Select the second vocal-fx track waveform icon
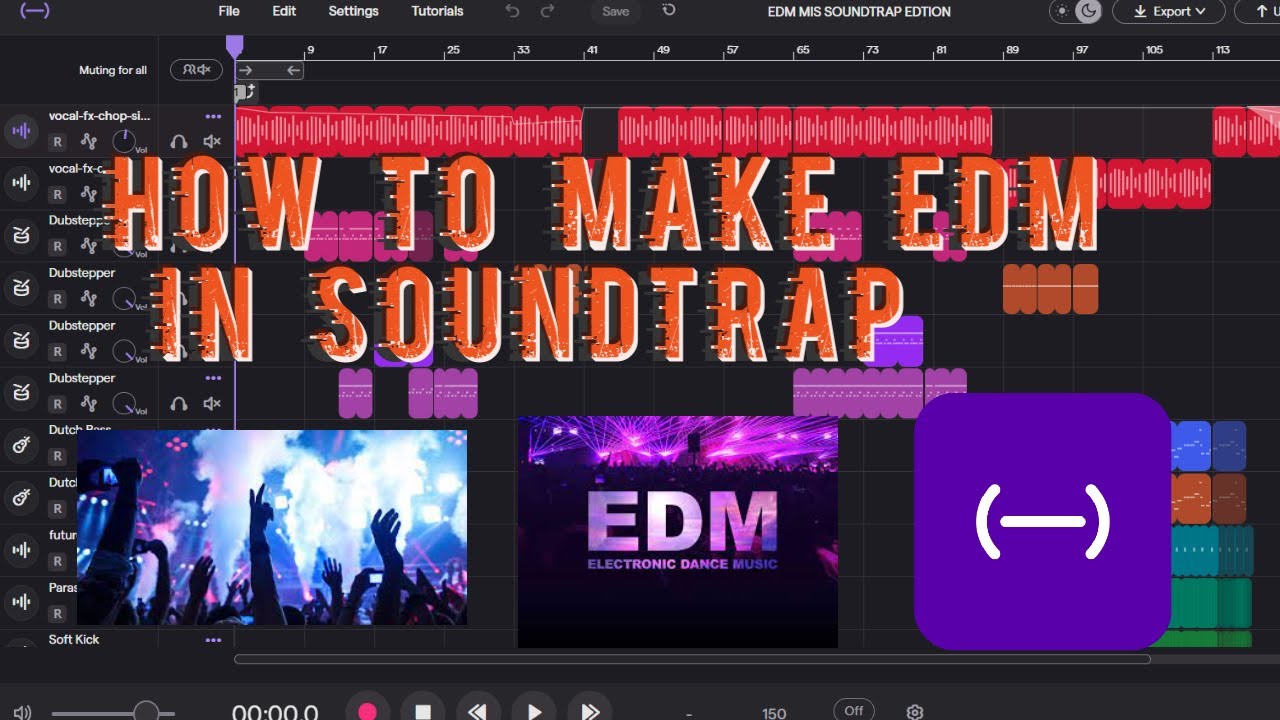The height and width of the screenshot is (720, 1280). click(20, 183)
